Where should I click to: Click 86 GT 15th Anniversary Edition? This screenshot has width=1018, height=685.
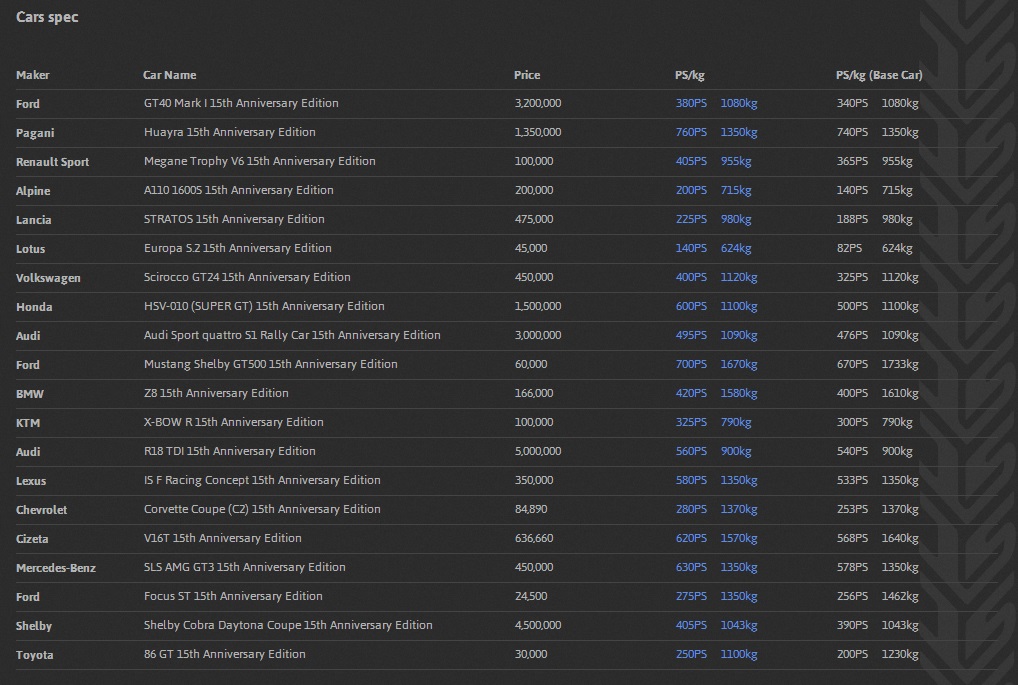225,654
